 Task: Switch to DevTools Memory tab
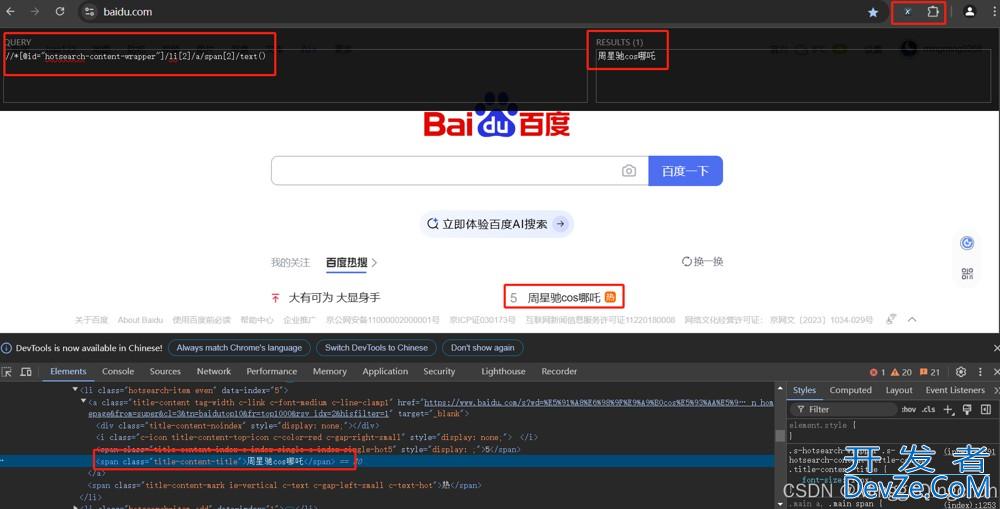click(x=330, y=371)
